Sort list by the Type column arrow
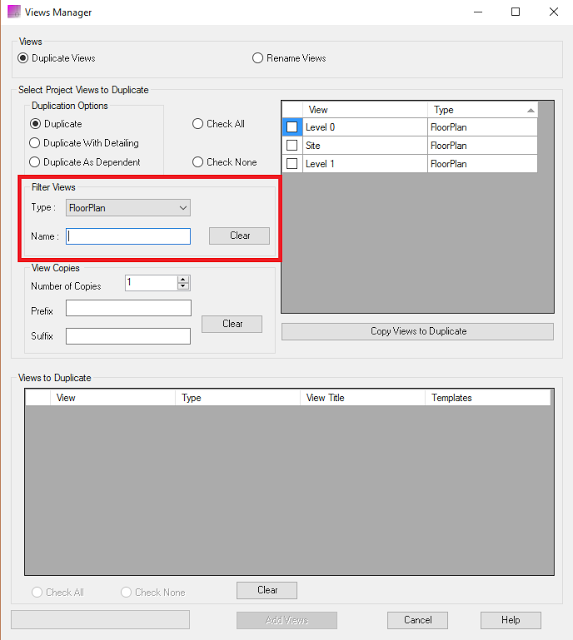The height and width of the screenshot is (640, 573). [x=530, y=110]
